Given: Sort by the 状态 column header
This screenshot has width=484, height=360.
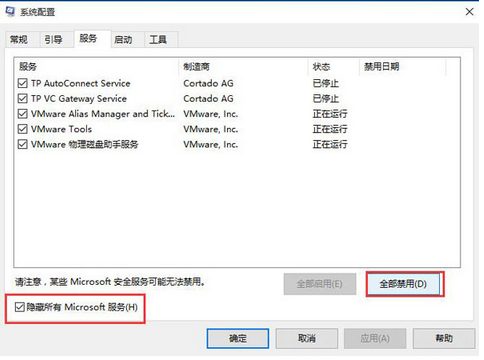Looking at the screenshot, I should click(x=334, y=67).
